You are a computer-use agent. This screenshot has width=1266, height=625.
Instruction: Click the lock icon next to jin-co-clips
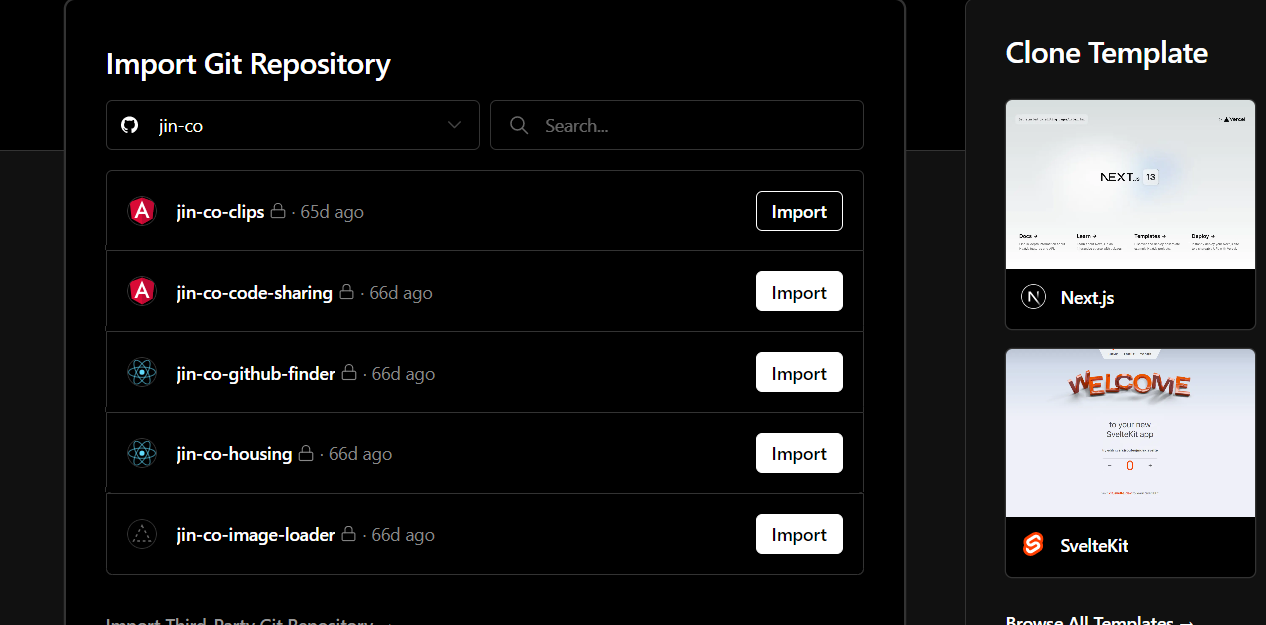point(279,211)
